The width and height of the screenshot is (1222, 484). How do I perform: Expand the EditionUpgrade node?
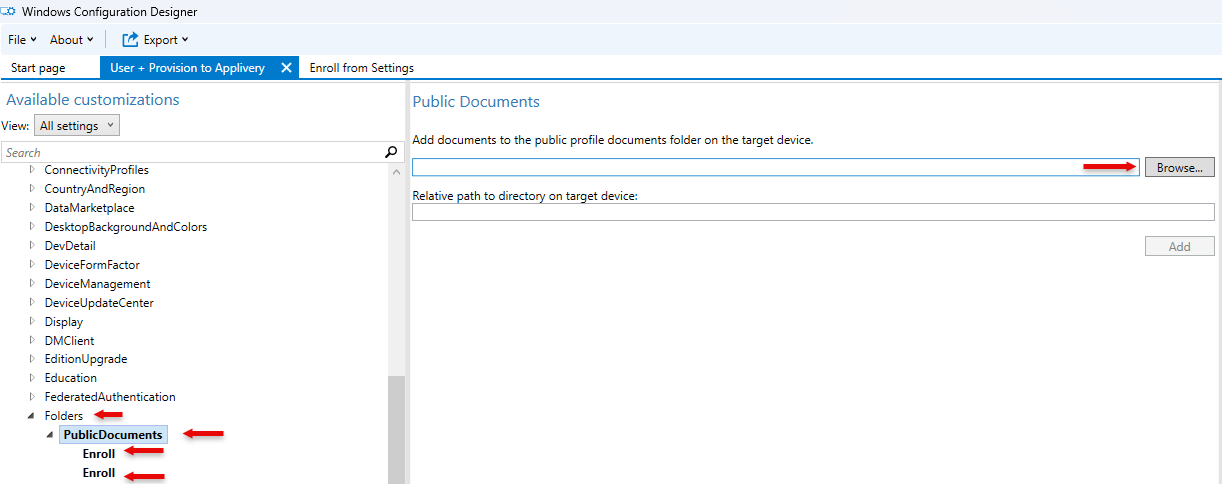[33, 359]
